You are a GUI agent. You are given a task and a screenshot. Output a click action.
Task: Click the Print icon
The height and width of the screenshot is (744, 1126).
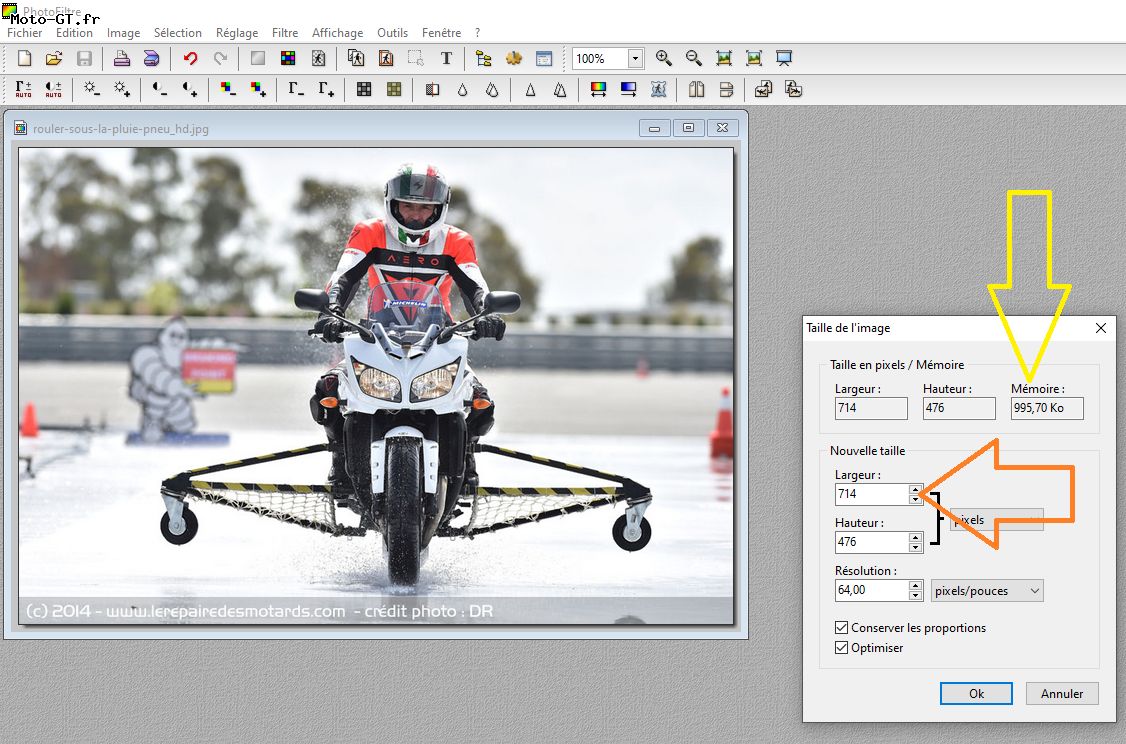[x=121, y=58]
